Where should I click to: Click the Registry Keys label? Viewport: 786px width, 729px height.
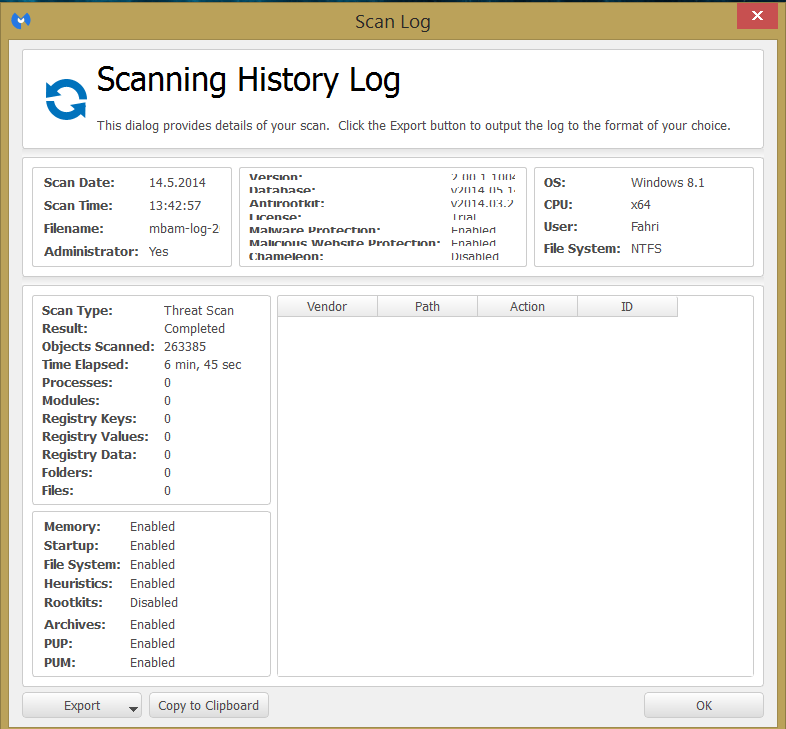tap(89, 419)
